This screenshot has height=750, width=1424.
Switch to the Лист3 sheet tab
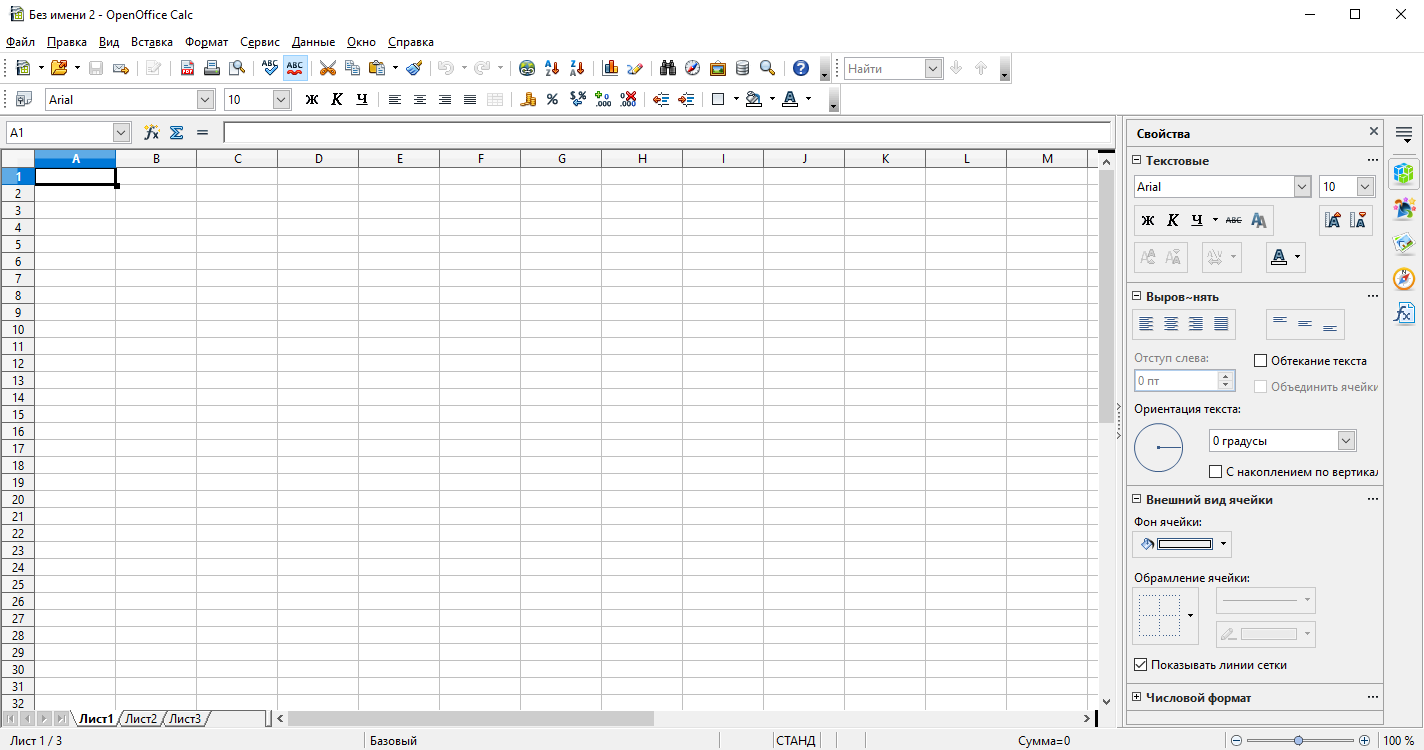[x=185, y=718]
